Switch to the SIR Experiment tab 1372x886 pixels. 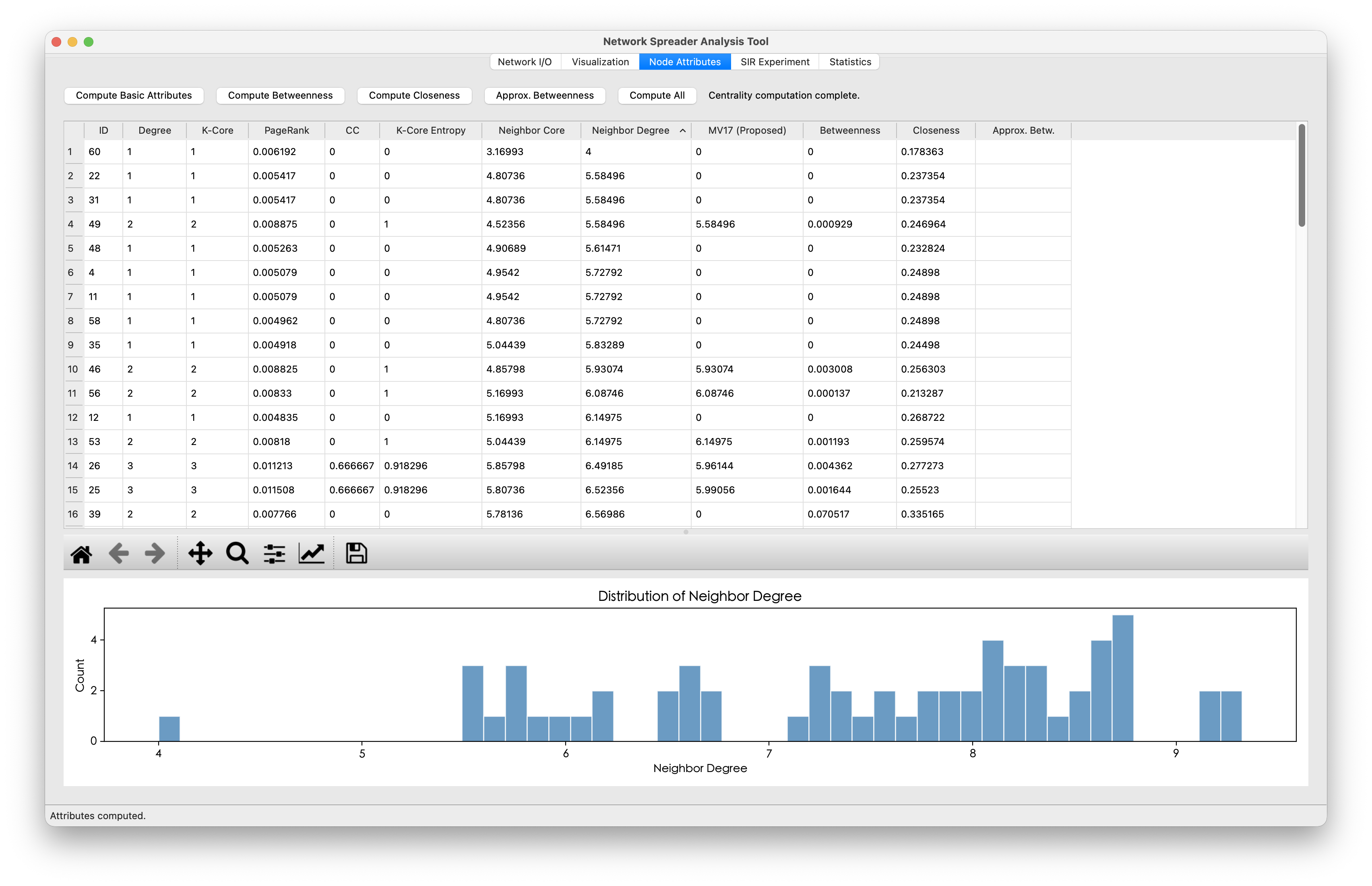pyautogui.click(x=775, y=62)
